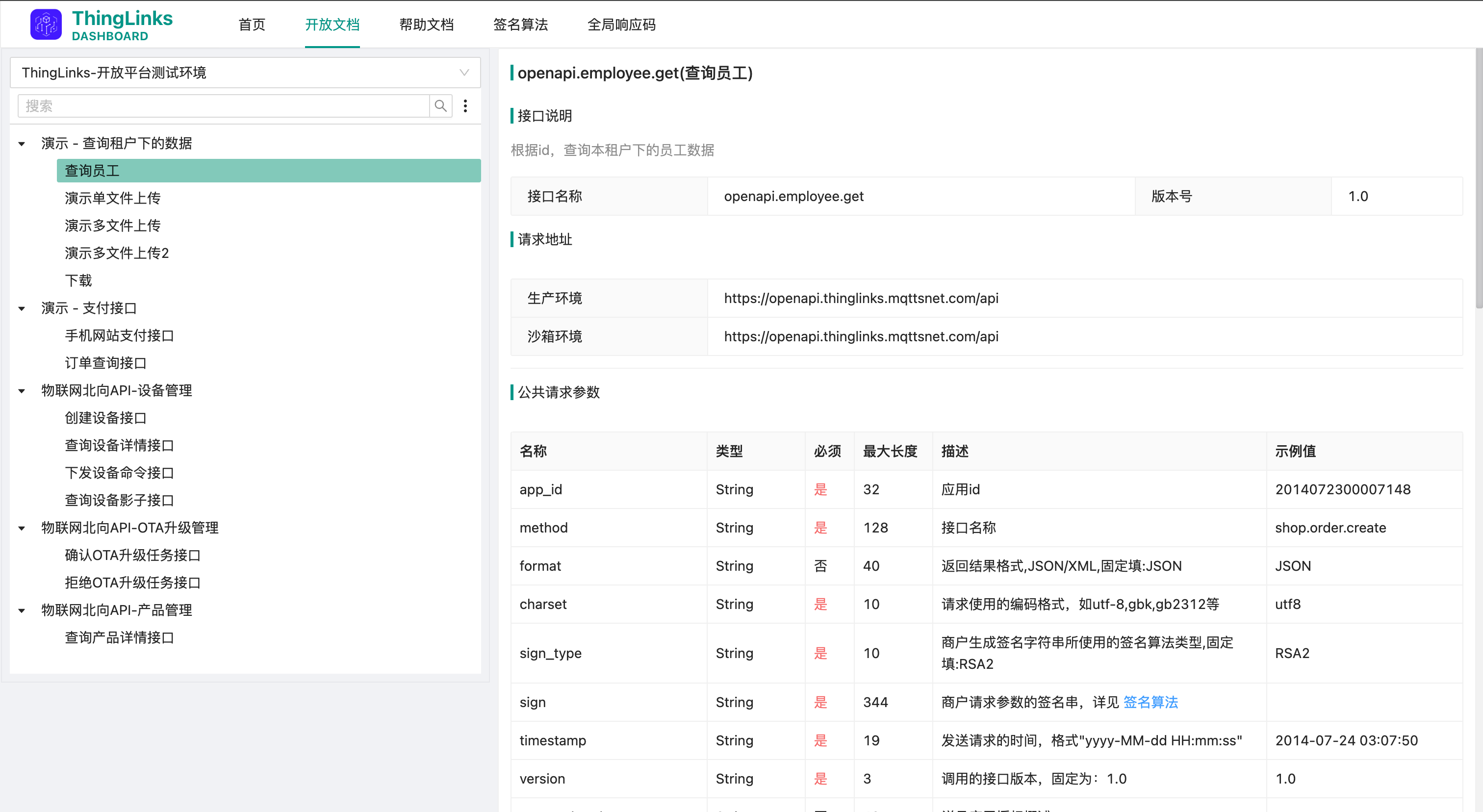1483x812 pixels.
Task: Open 查询设备影子接口 in the tree
Action: pyautogui.click(x=119, y=501)
